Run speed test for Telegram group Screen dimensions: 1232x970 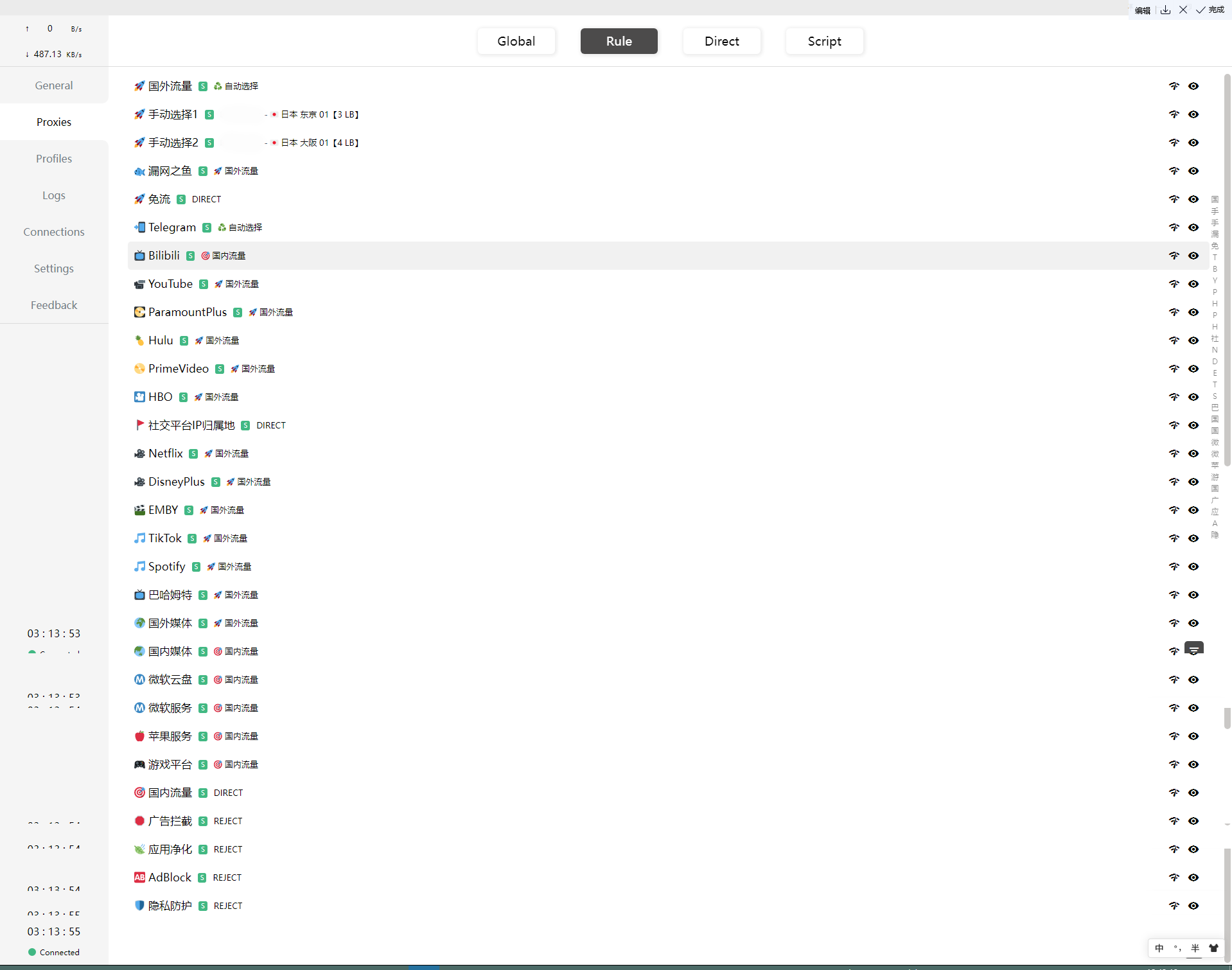pos(1174,227)
